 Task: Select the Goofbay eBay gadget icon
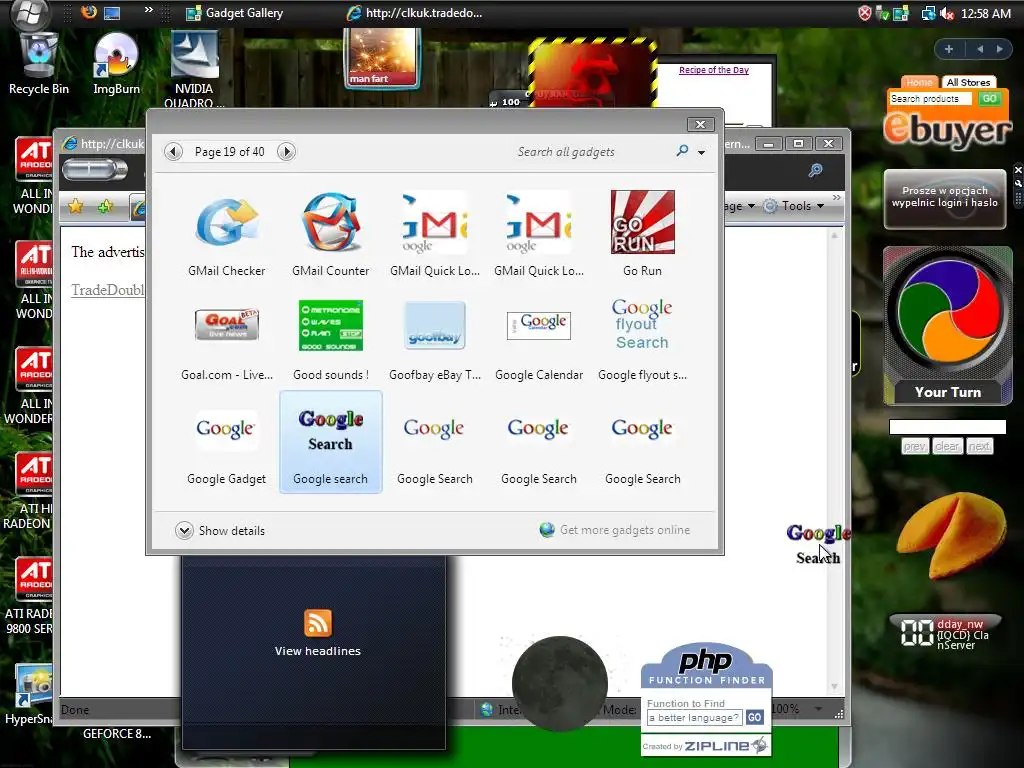(435, 325)
